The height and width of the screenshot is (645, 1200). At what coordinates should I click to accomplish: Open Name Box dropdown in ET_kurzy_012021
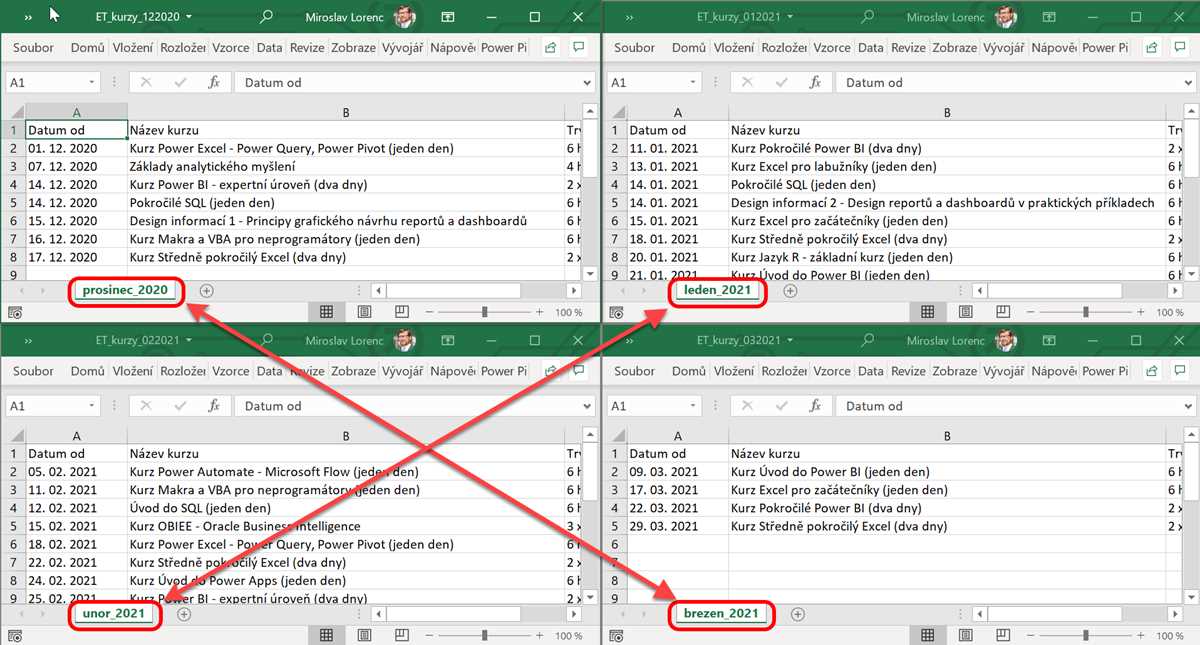pos(693,83)
